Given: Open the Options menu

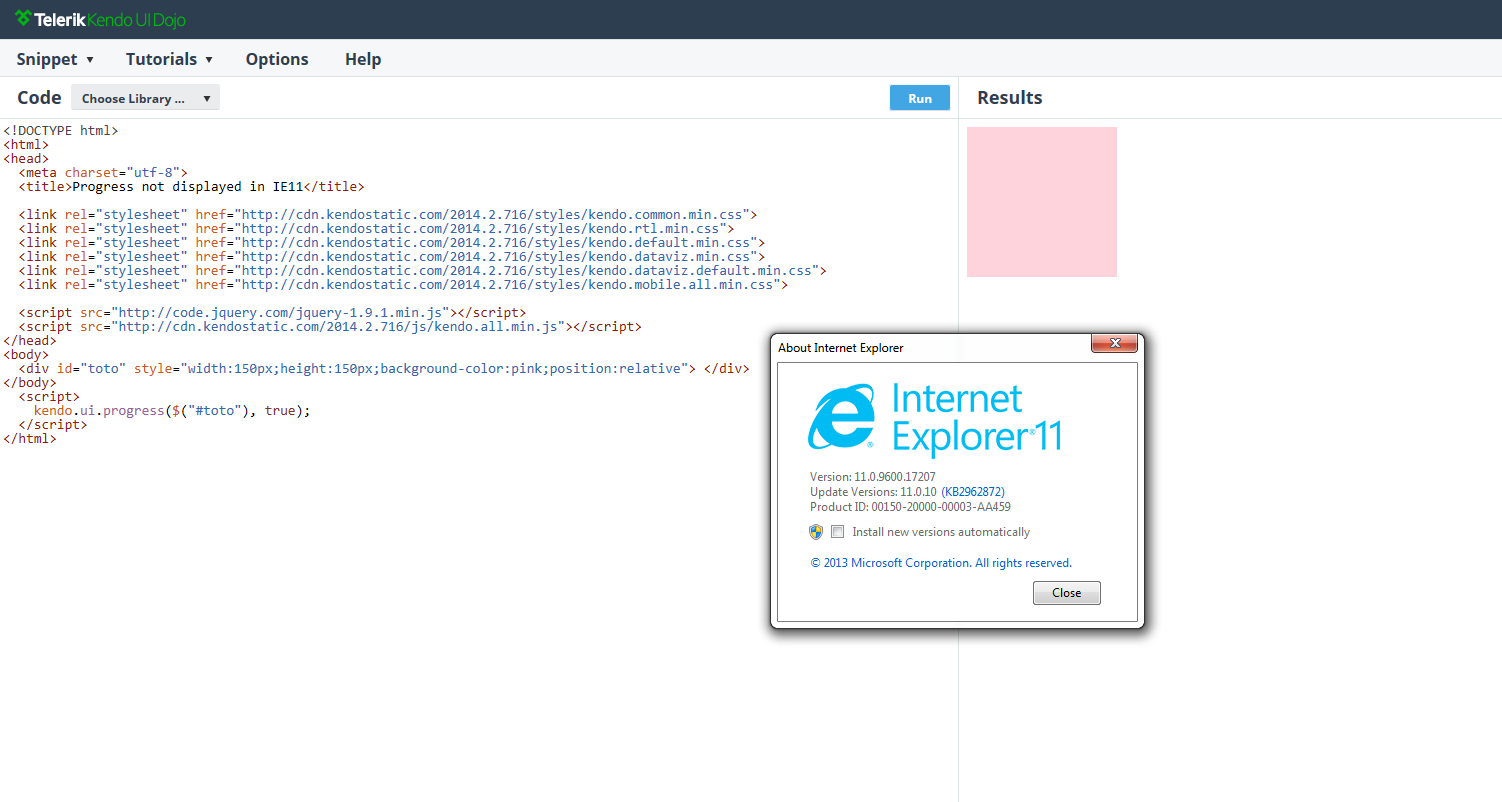Looking at the screenshot, I should point(277,59).
